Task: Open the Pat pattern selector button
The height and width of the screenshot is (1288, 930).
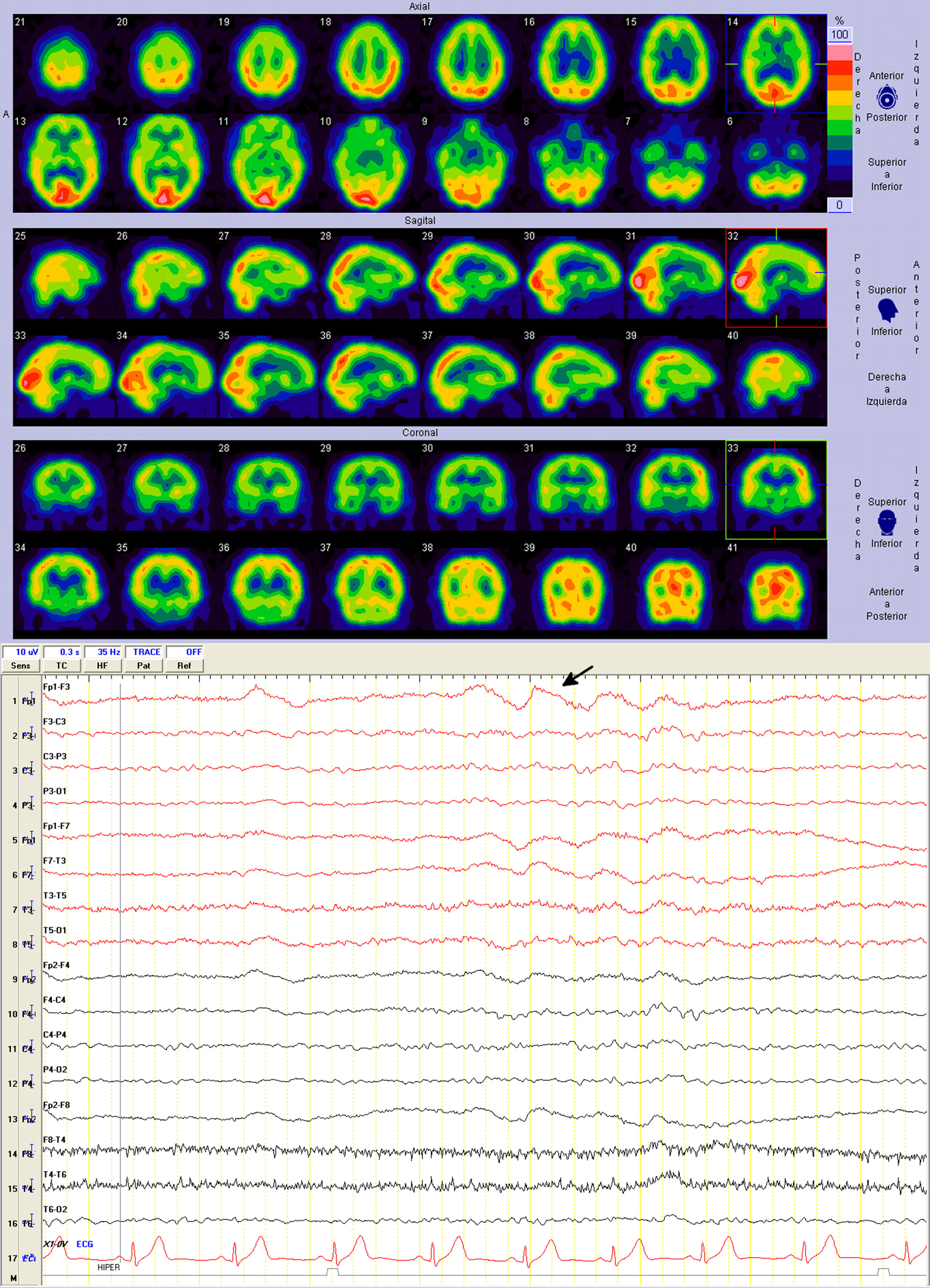Action: coord(143,665)
